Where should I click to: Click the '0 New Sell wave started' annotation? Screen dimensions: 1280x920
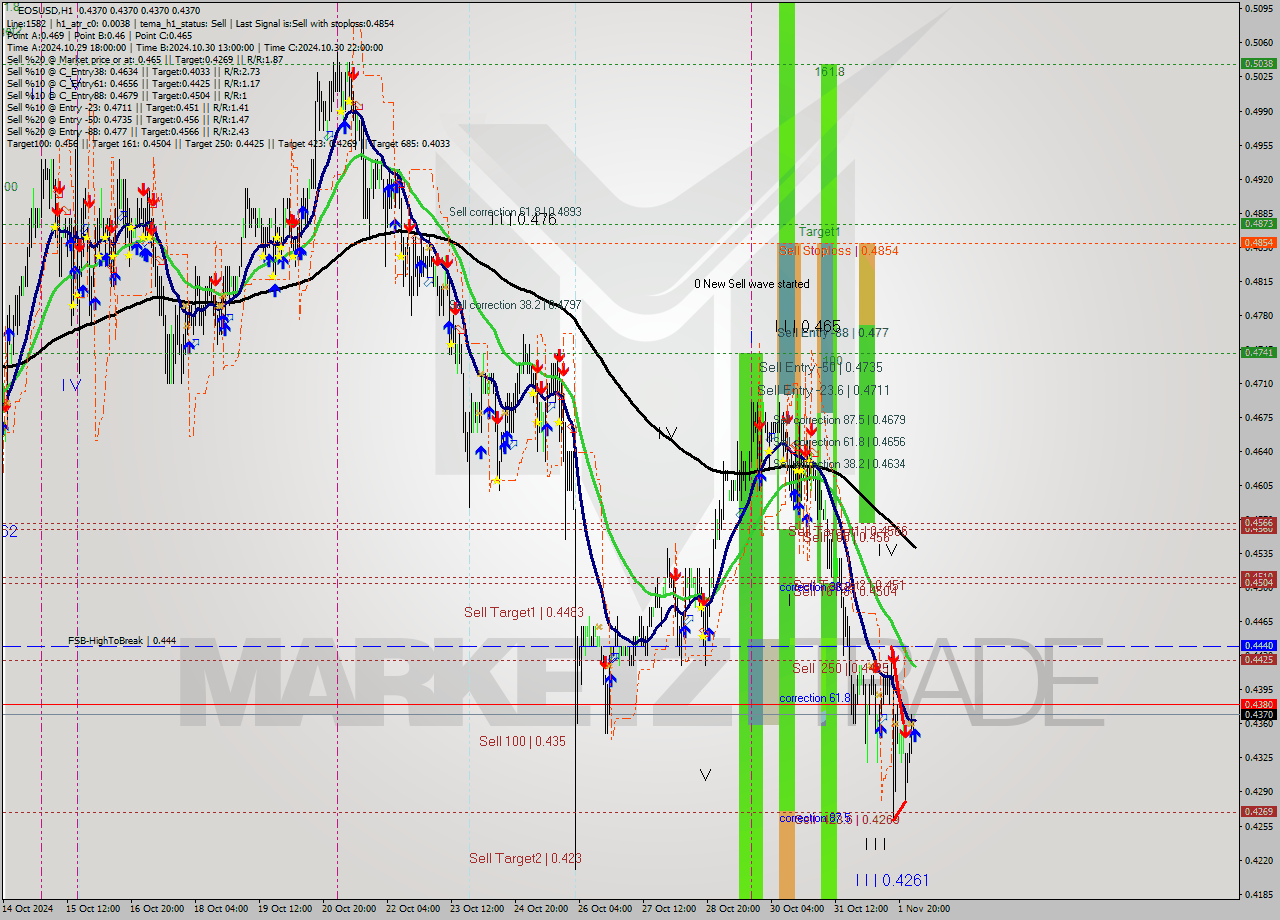[x=752, y=284]
